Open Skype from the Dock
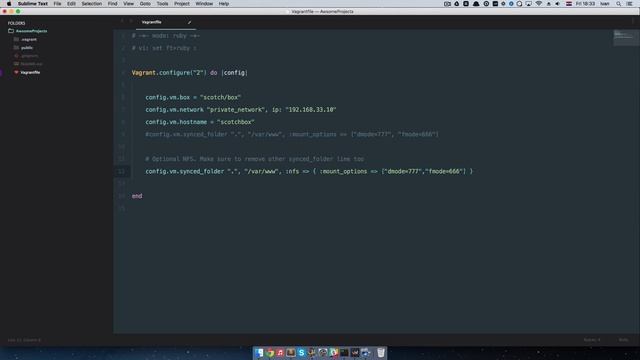Viewport: 640px width, 360px height. [x=302, y=353]
